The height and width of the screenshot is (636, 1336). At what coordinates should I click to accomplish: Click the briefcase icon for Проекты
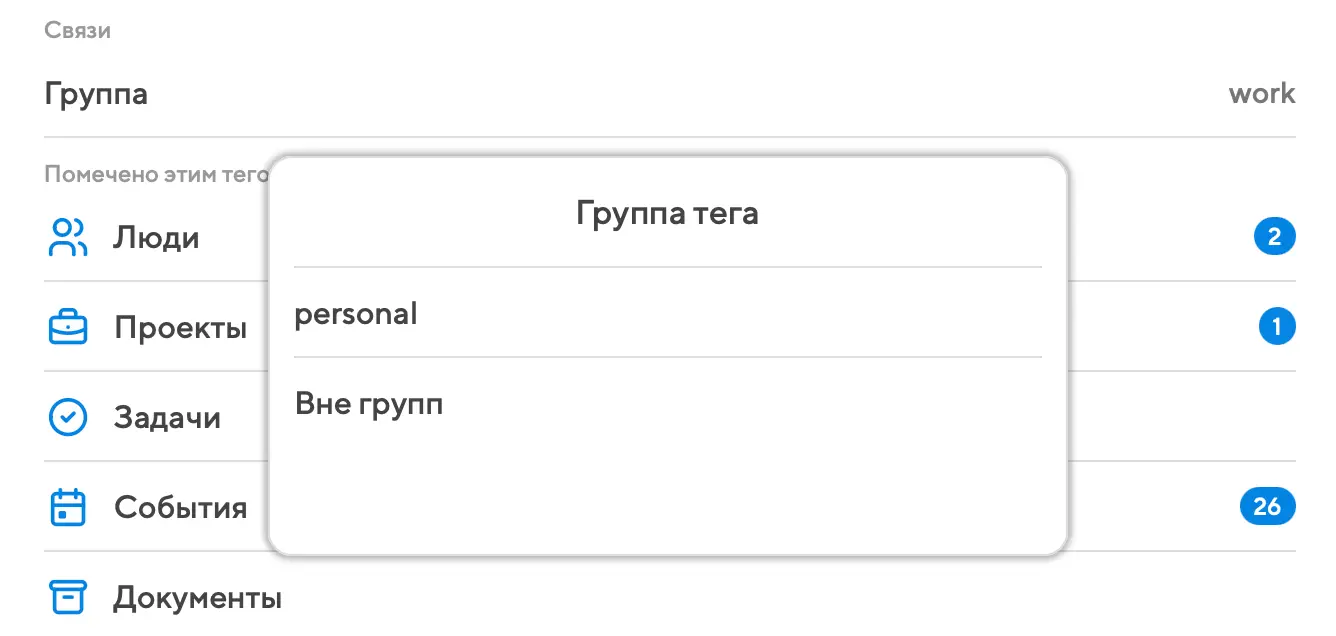tap(68, 327)
